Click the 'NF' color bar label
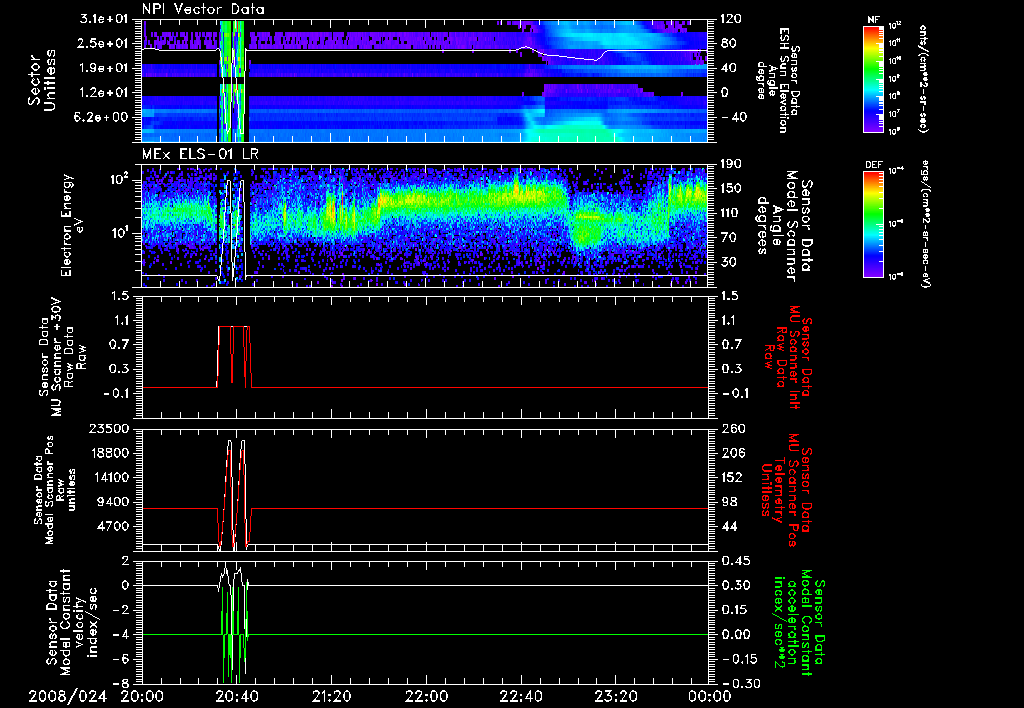The width and height of the screenshot is (1024, 708). click(x=874, y=20)
